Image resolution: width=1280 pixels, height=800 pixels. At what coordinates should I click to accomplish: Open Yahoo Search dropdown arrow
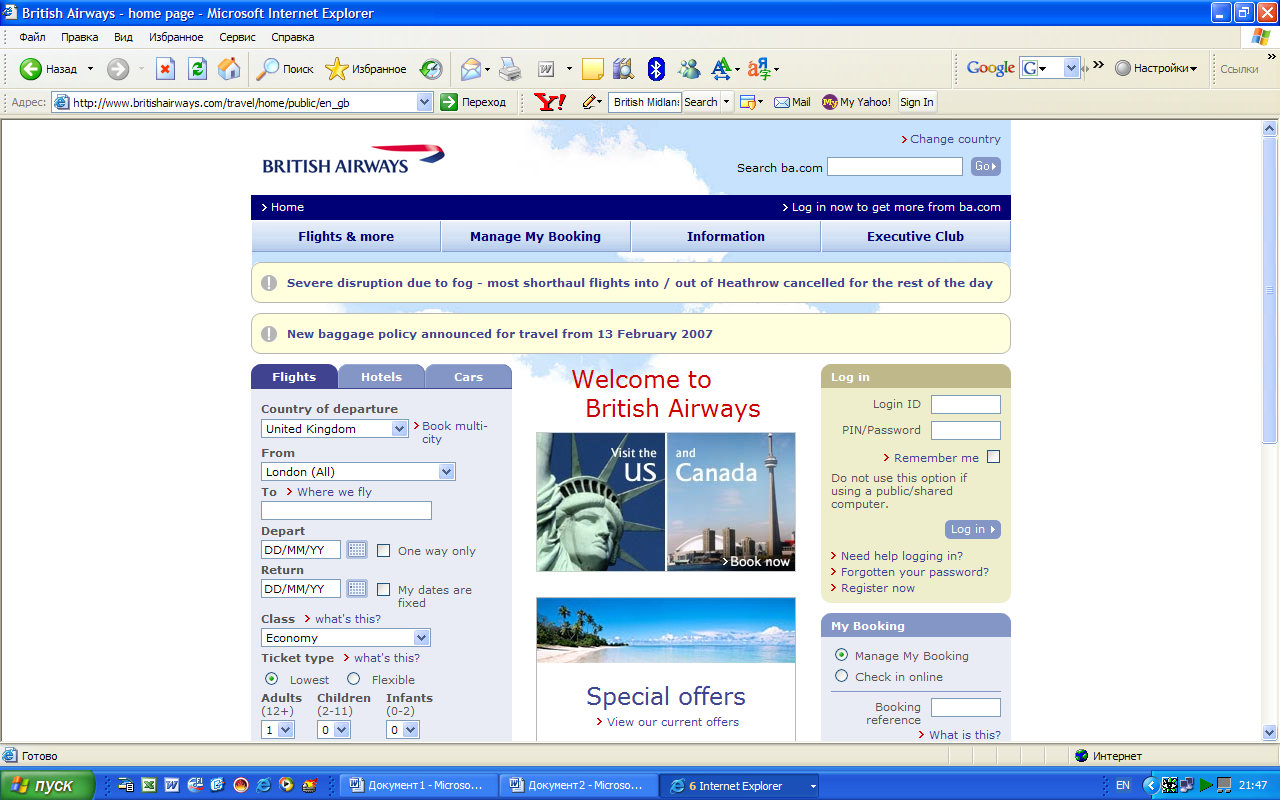(727, 102)
